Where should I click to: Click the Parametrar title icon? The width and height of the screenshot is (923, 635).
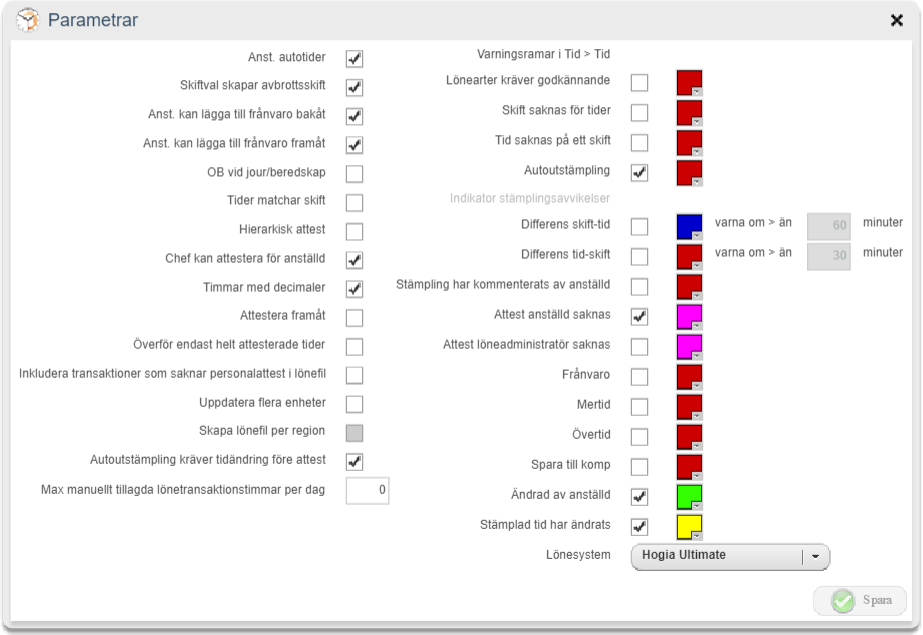[28, 20]
